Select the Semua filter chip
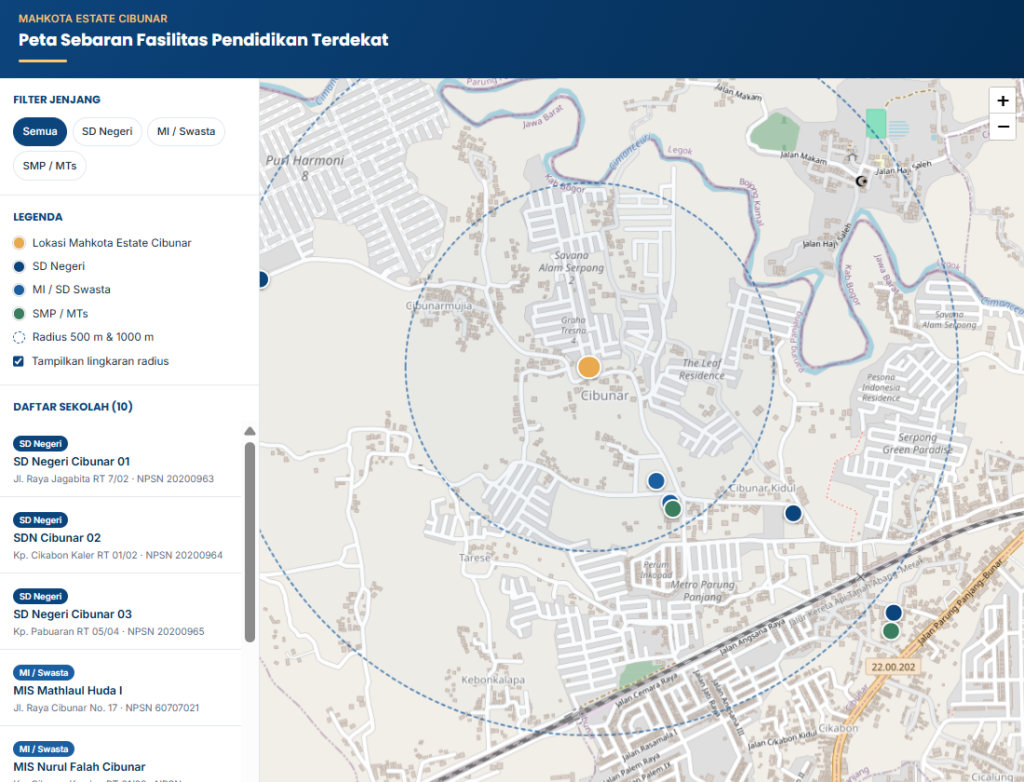 (40, 131)
